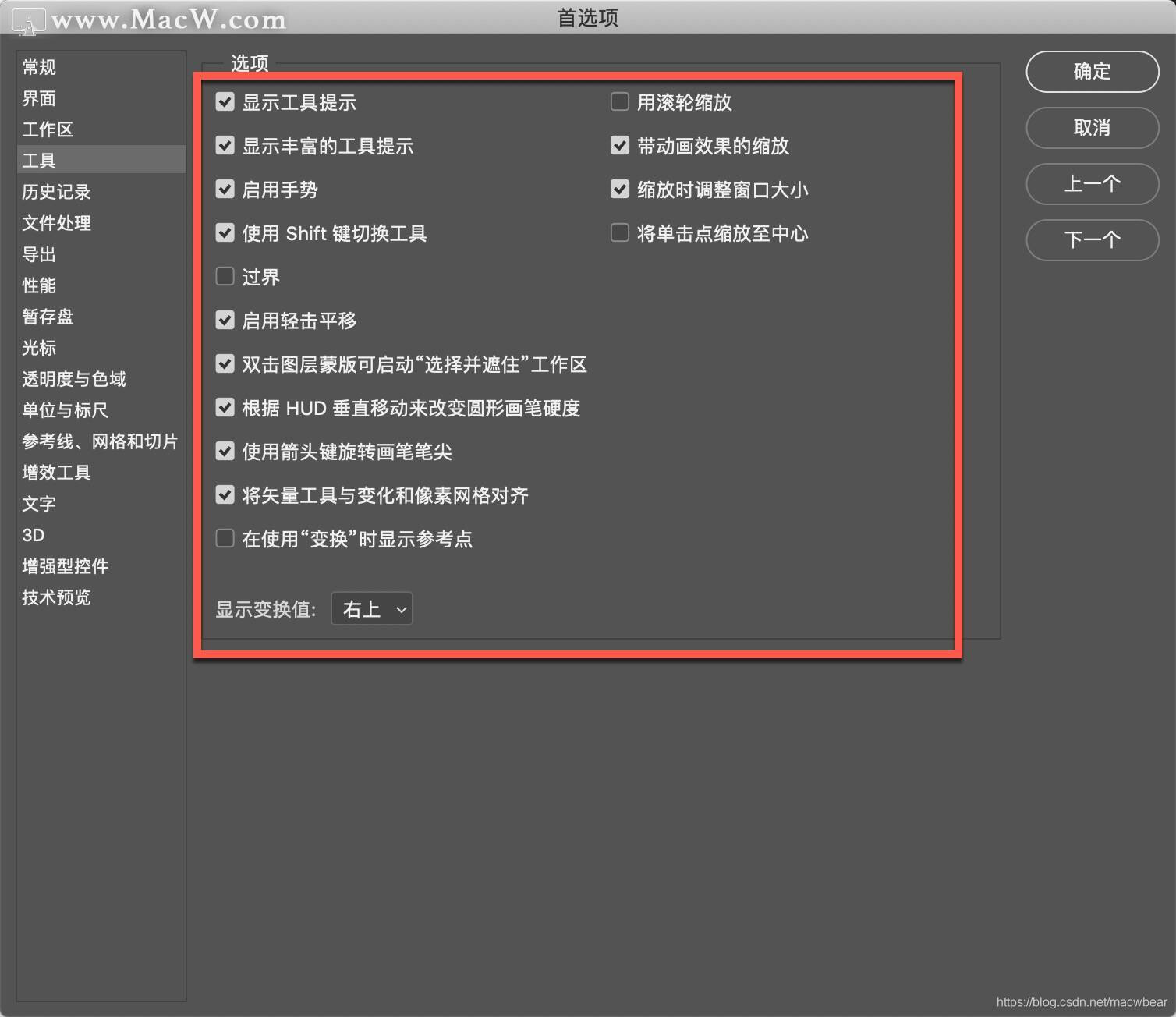
Task: Open 增效工具 category
Action: [101, 473]
